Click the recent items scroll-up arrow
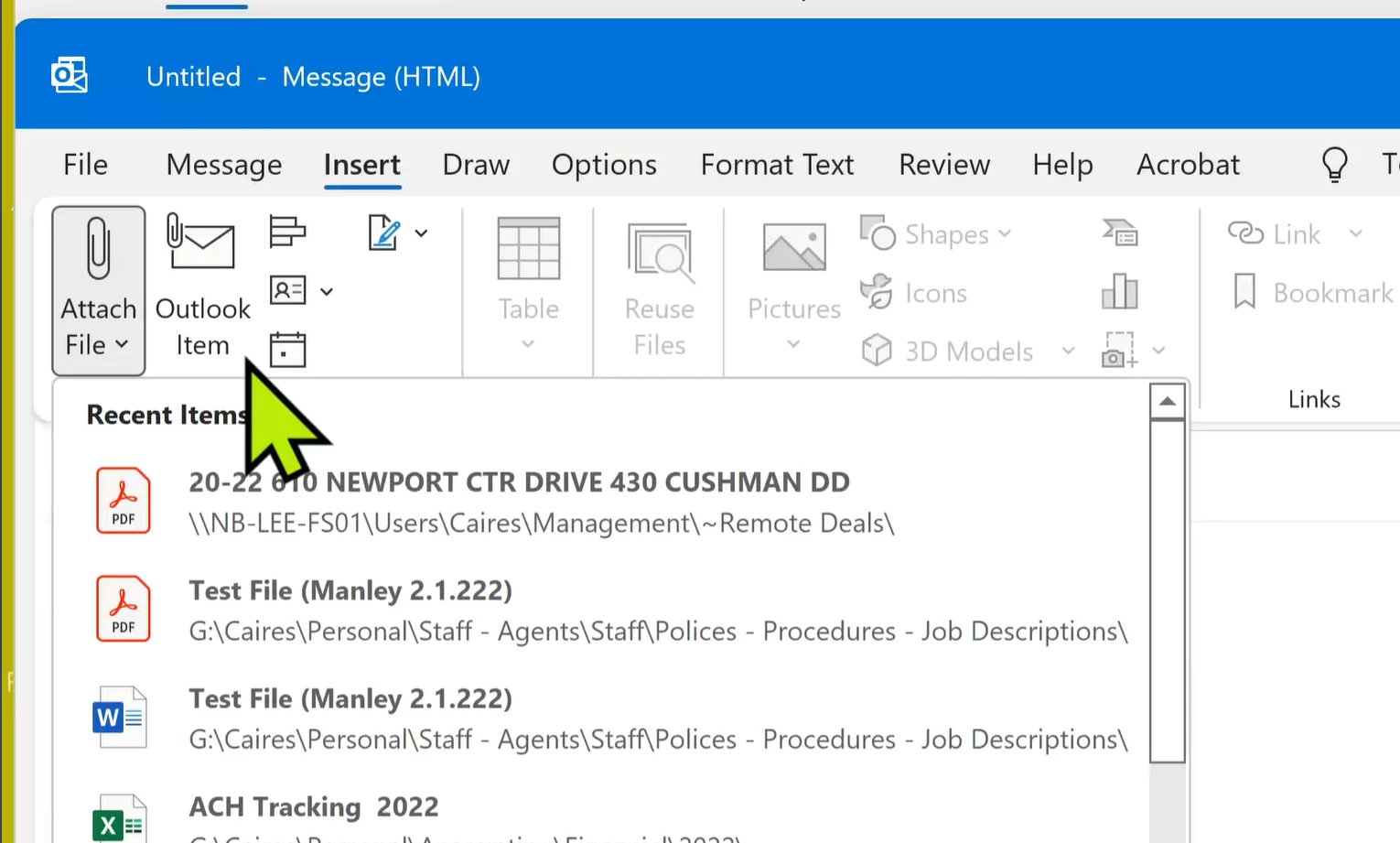Screen dimensions: 1400x843 pyautogui.click(x=1168, y=401)
